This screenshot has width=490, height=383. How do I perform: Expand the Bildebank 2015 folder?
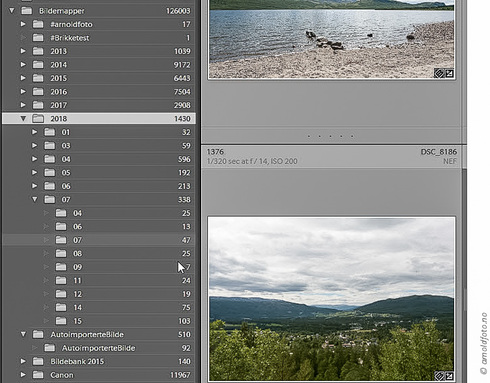23,361
